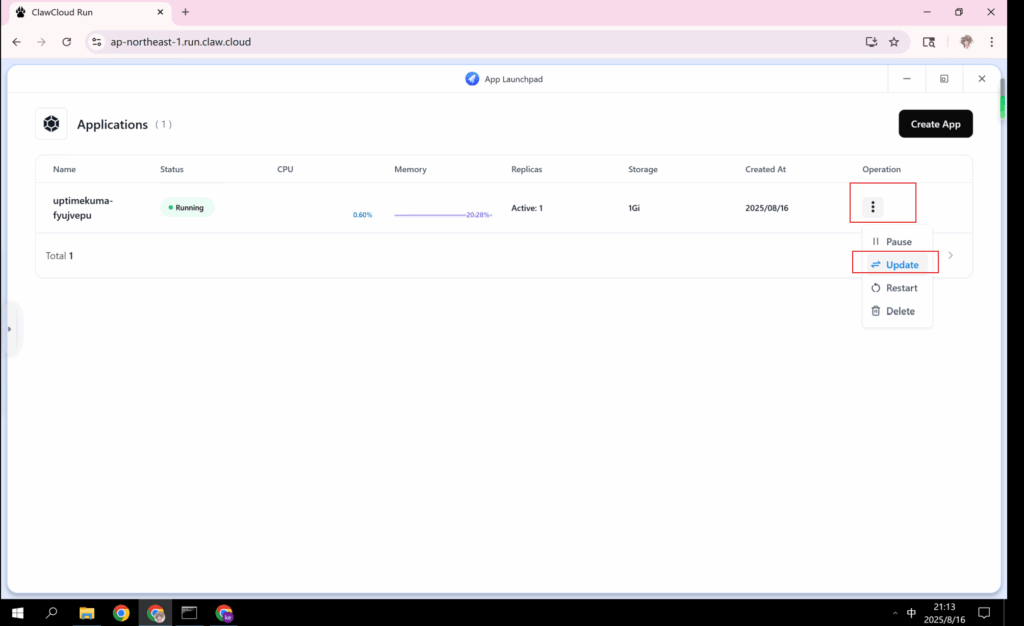Expand the left side panel handle
The width and height of the screenshot is (1024, 626).
(9, 328)
